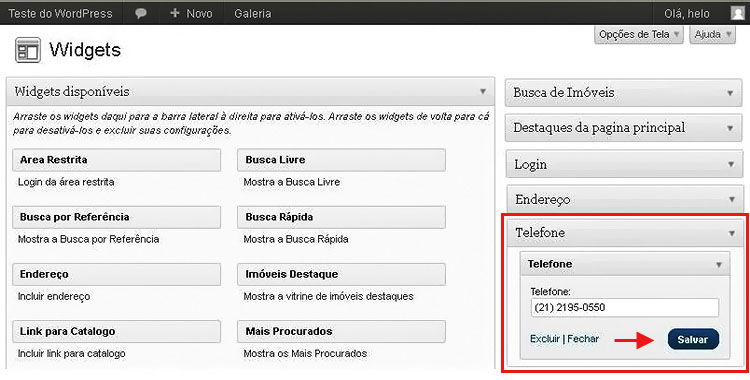Collapse the Widgets disponíveis section arrow

point(483,91)
